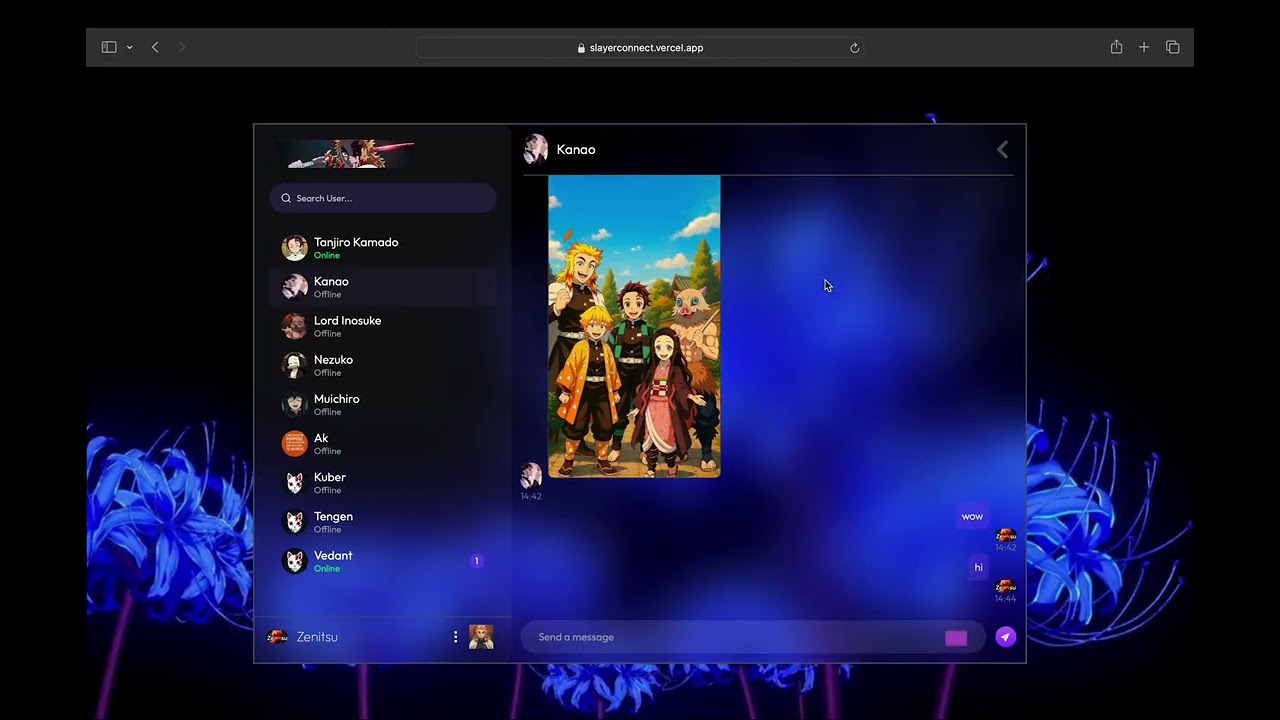The width and height of the screenshot is (1280, 720).
Task: Click the browser forward arrow
Action: 181,47
